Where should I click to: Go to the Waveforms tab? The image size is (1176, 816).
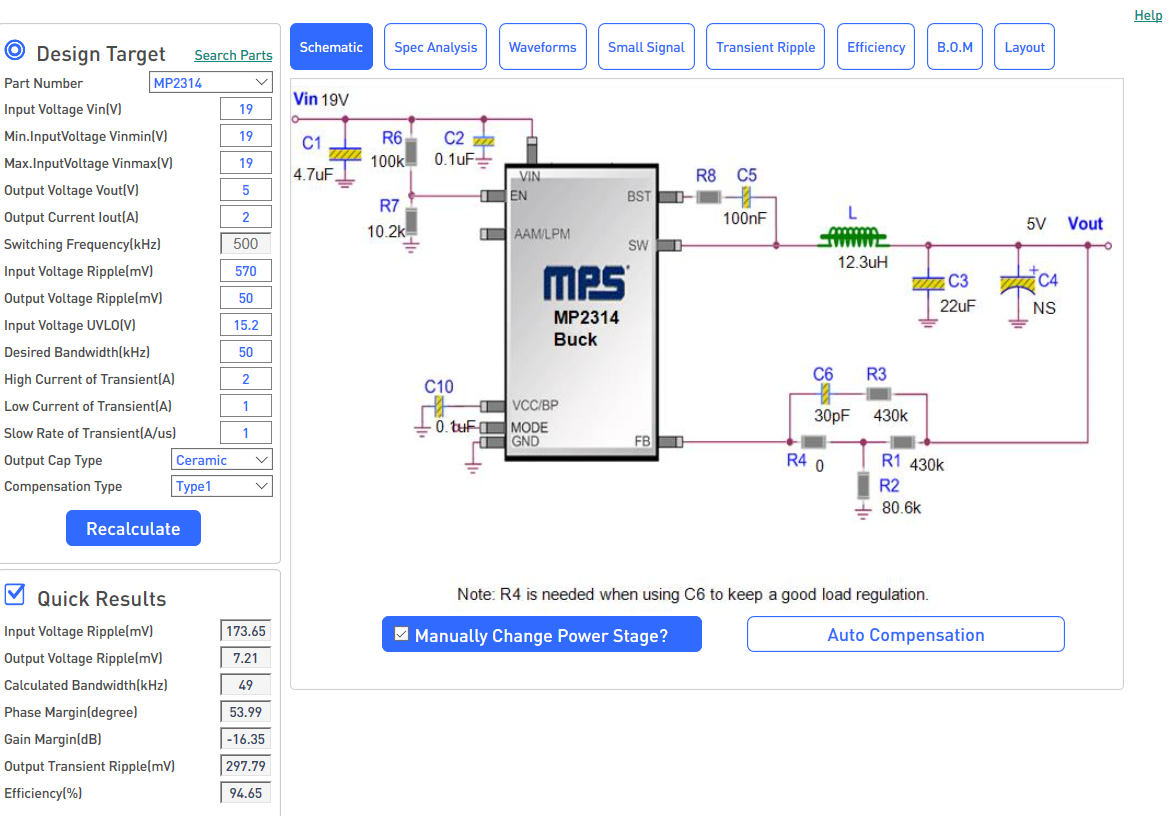[543, 46]
